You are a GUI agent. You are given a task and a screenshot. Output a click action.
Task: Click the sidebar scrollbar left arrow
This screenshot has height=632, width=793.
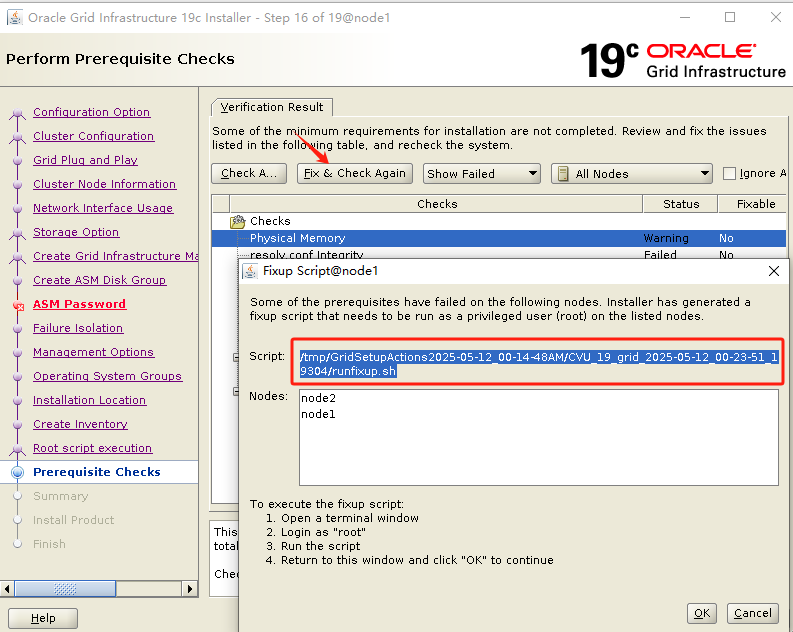coord(7,589)
